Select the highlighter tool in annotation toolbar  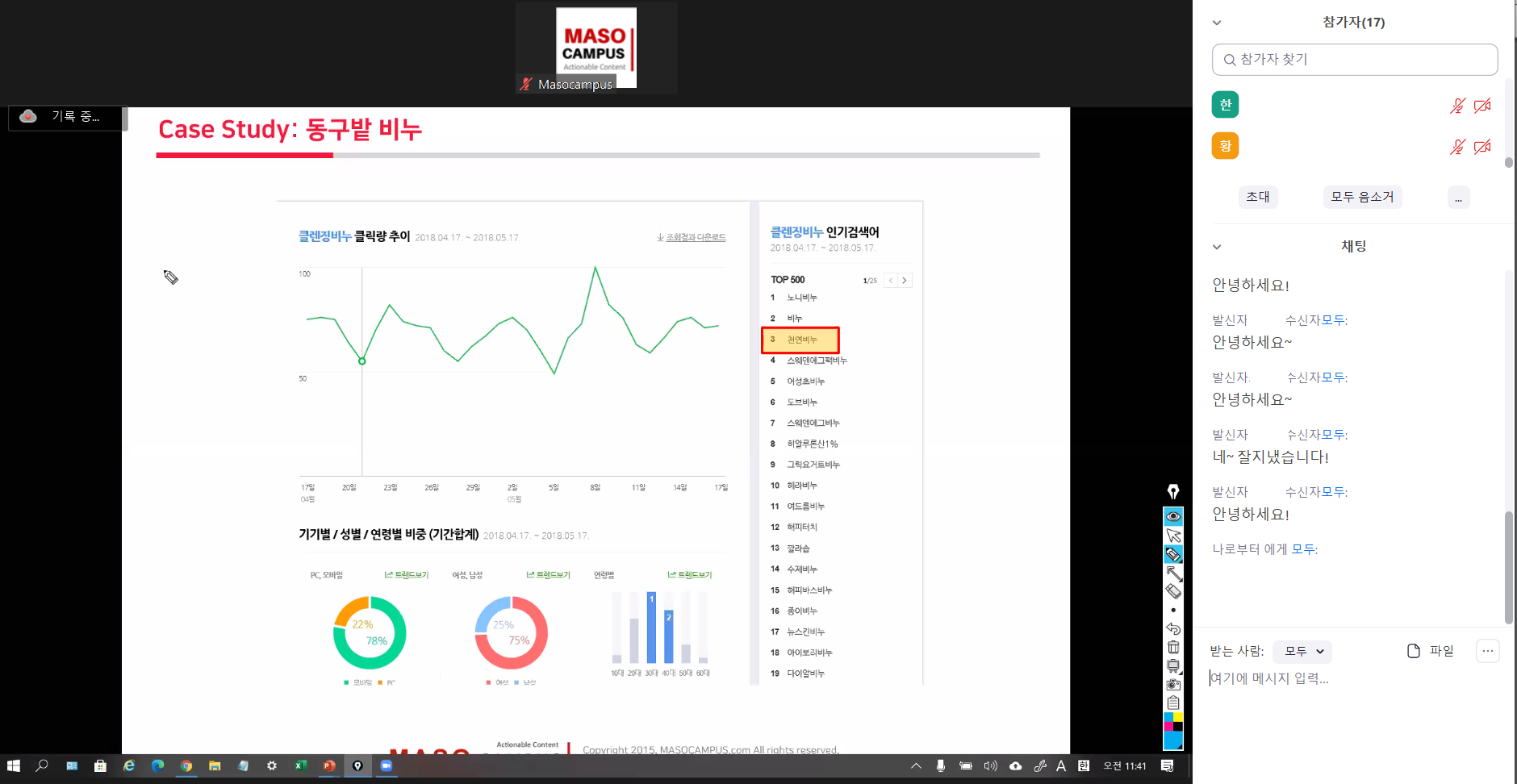coord(1173,554)
